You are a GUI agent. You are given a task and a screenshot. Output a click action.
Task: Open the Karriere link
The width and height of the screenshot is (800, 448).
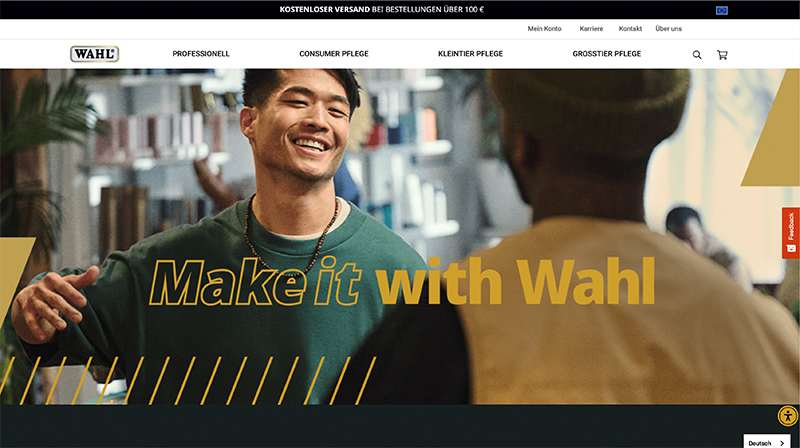tap(591, 29)
